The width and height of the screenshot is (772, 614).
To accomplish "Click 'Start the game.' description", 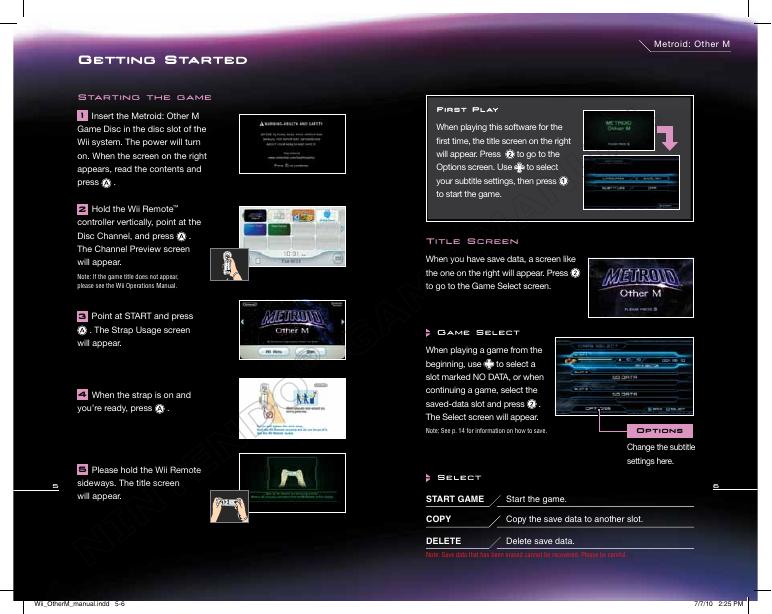I will (x=536, y=499).
